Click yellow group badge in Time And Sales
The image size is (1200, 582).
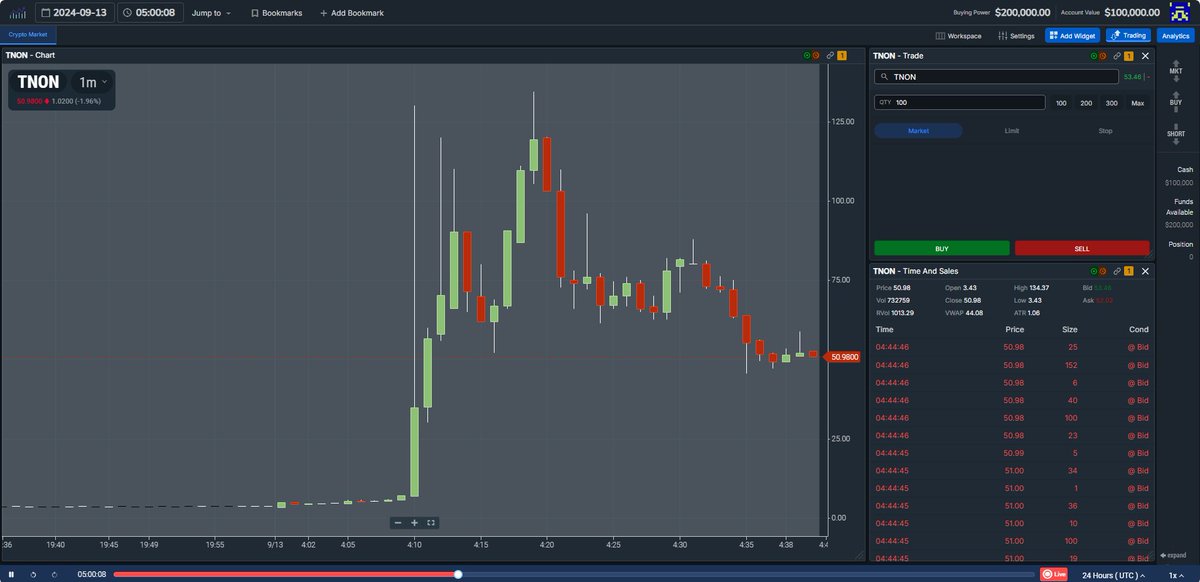point(1129,271)
